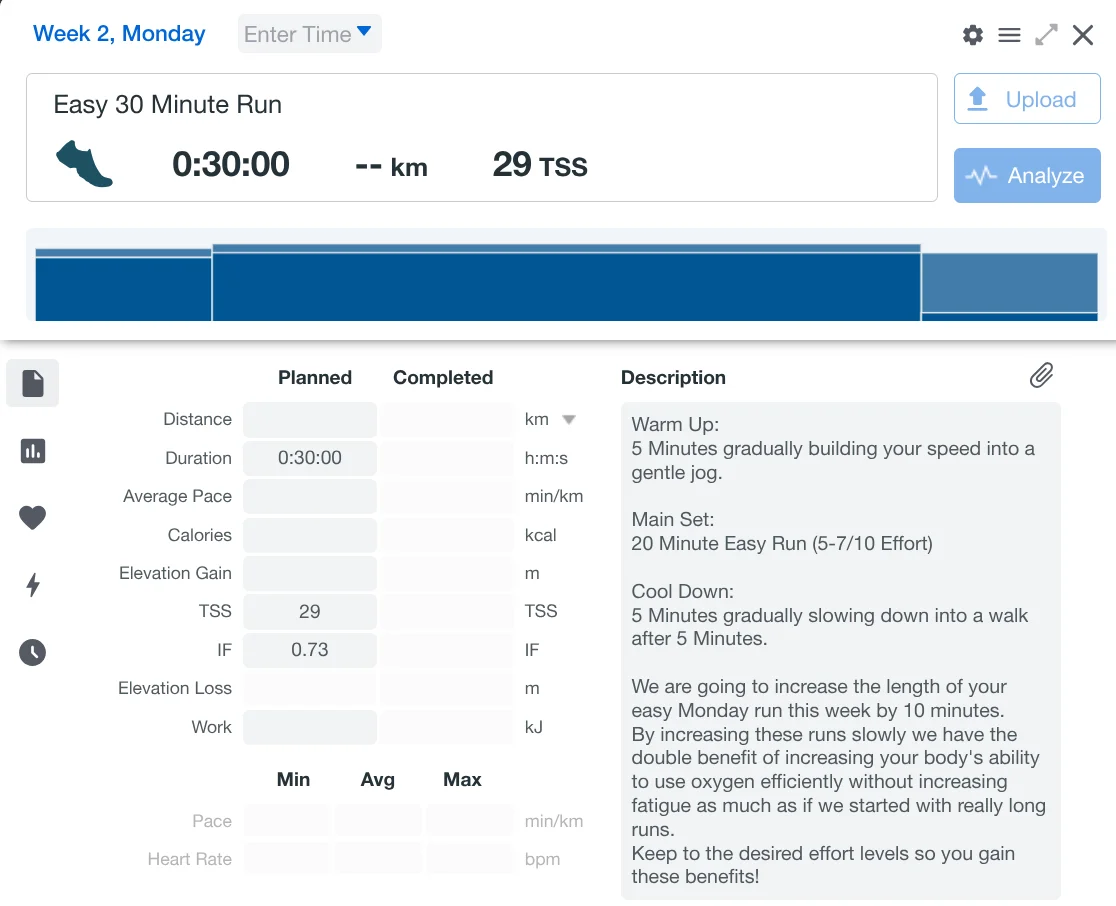Click the Week 2, Monday date link

pyautogui.click(x=119, y=34)
